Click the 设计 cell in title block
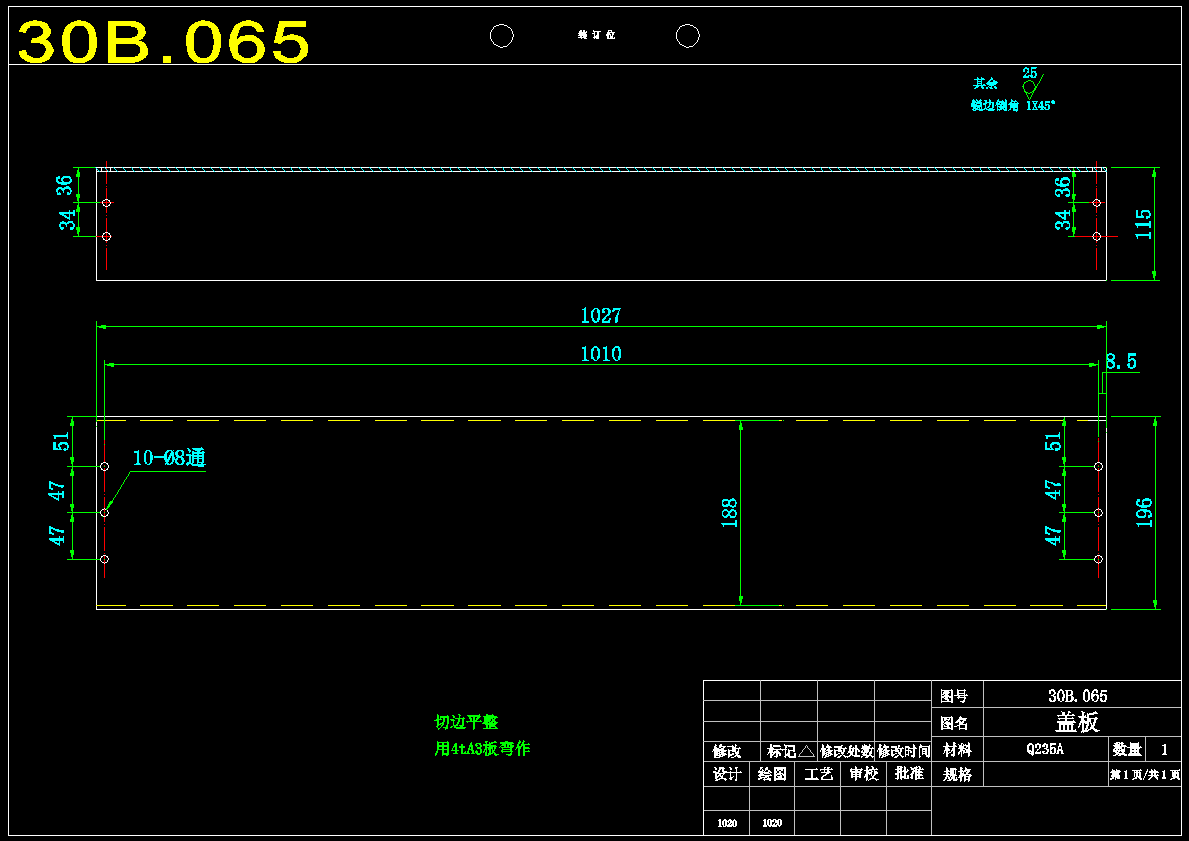This screenshot has height=841, width=1189. click(x=726, y=774)
